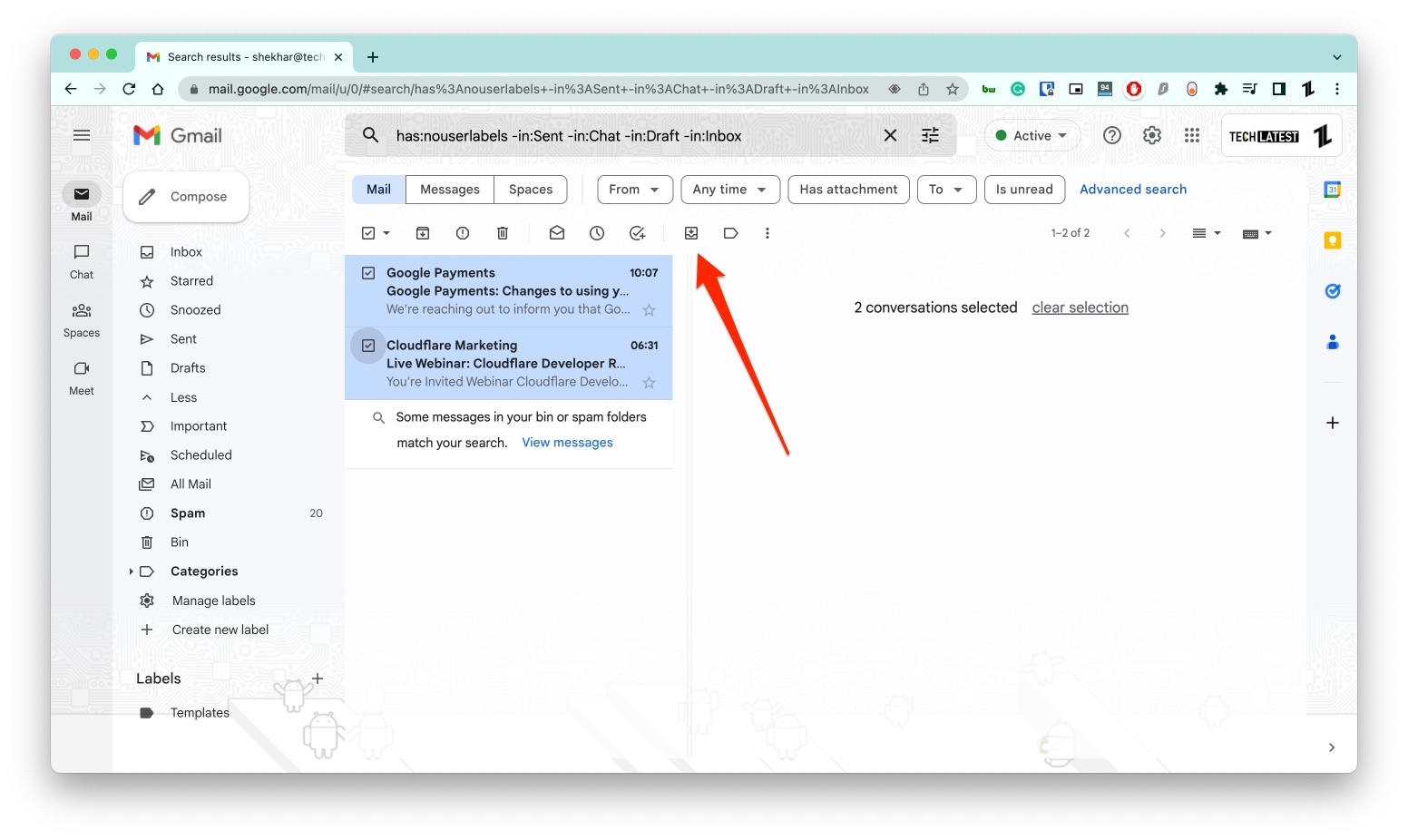Open the select all dropdown arrow
This screenshot has height=840, width=1408.
[385, 233]
